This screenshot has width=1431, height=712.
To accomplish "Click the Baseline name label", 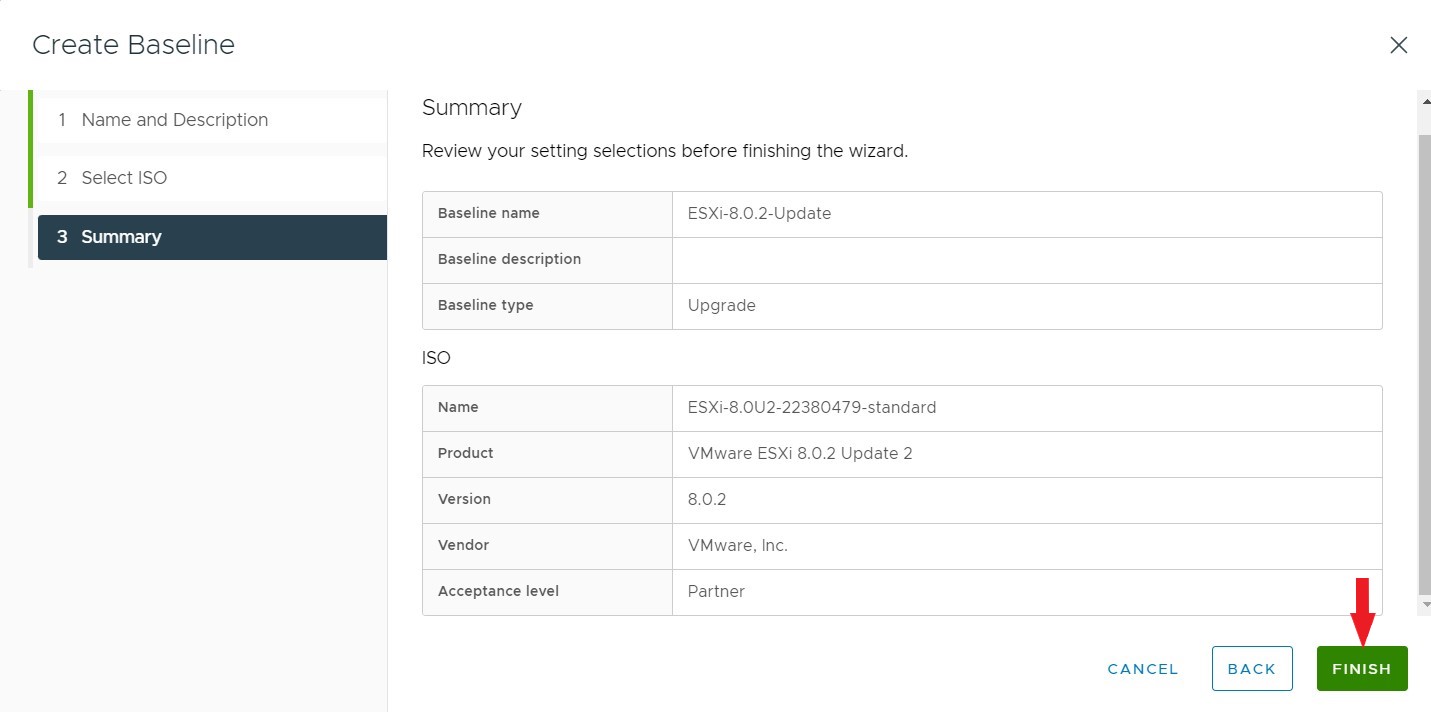I will click(x=488, y=213).
